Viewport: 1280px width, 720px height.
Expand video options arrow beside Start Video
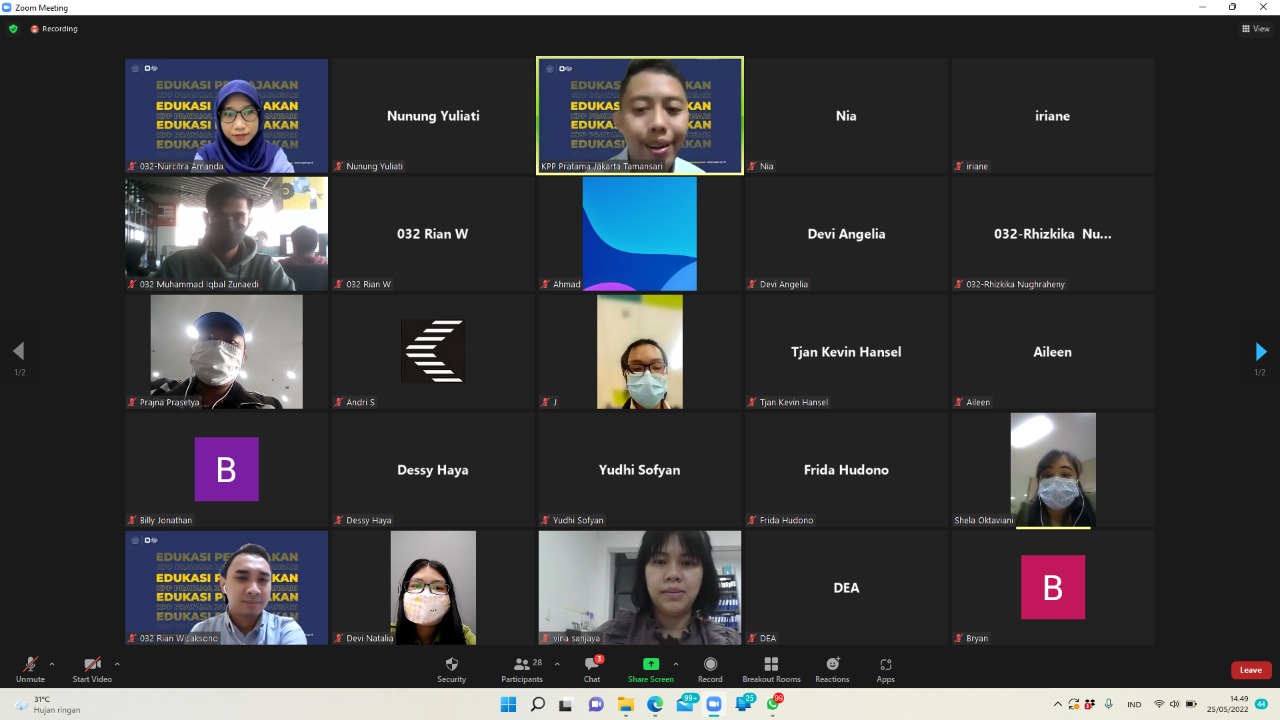[117, 664]
